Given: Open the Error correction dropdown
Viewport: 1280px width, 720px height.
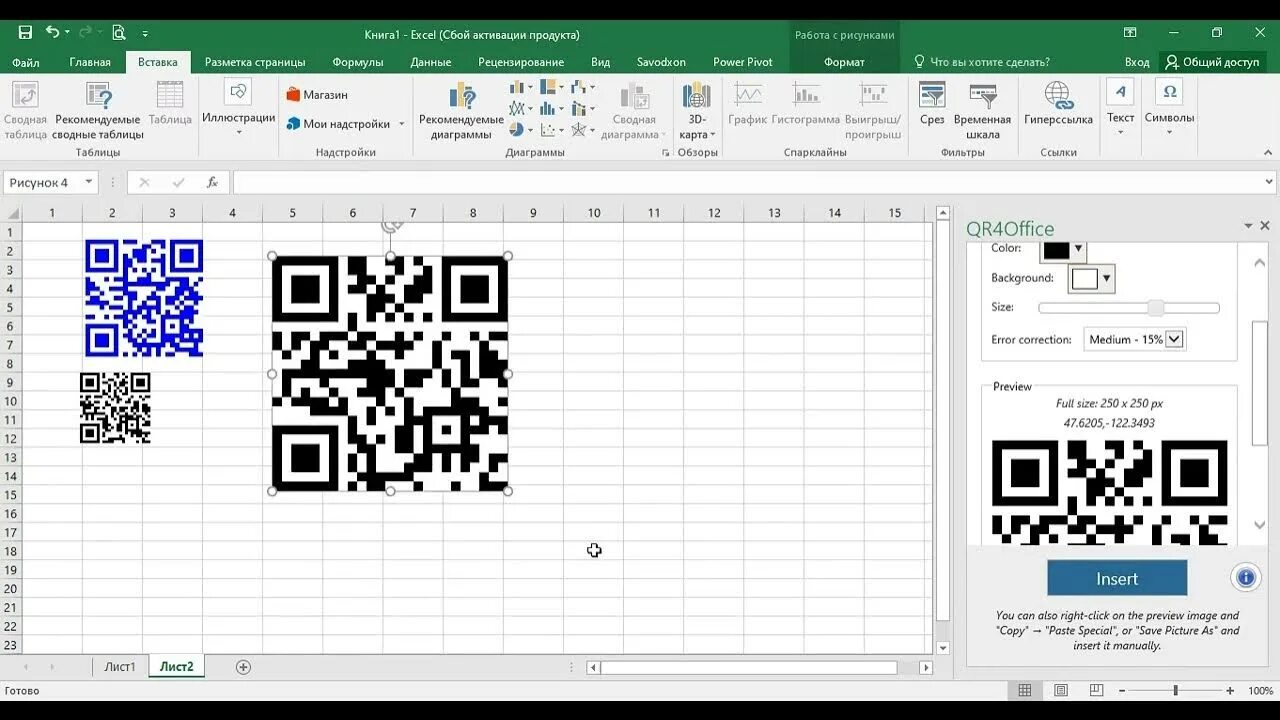Looking at the screenshot, I should (1175, 339).
